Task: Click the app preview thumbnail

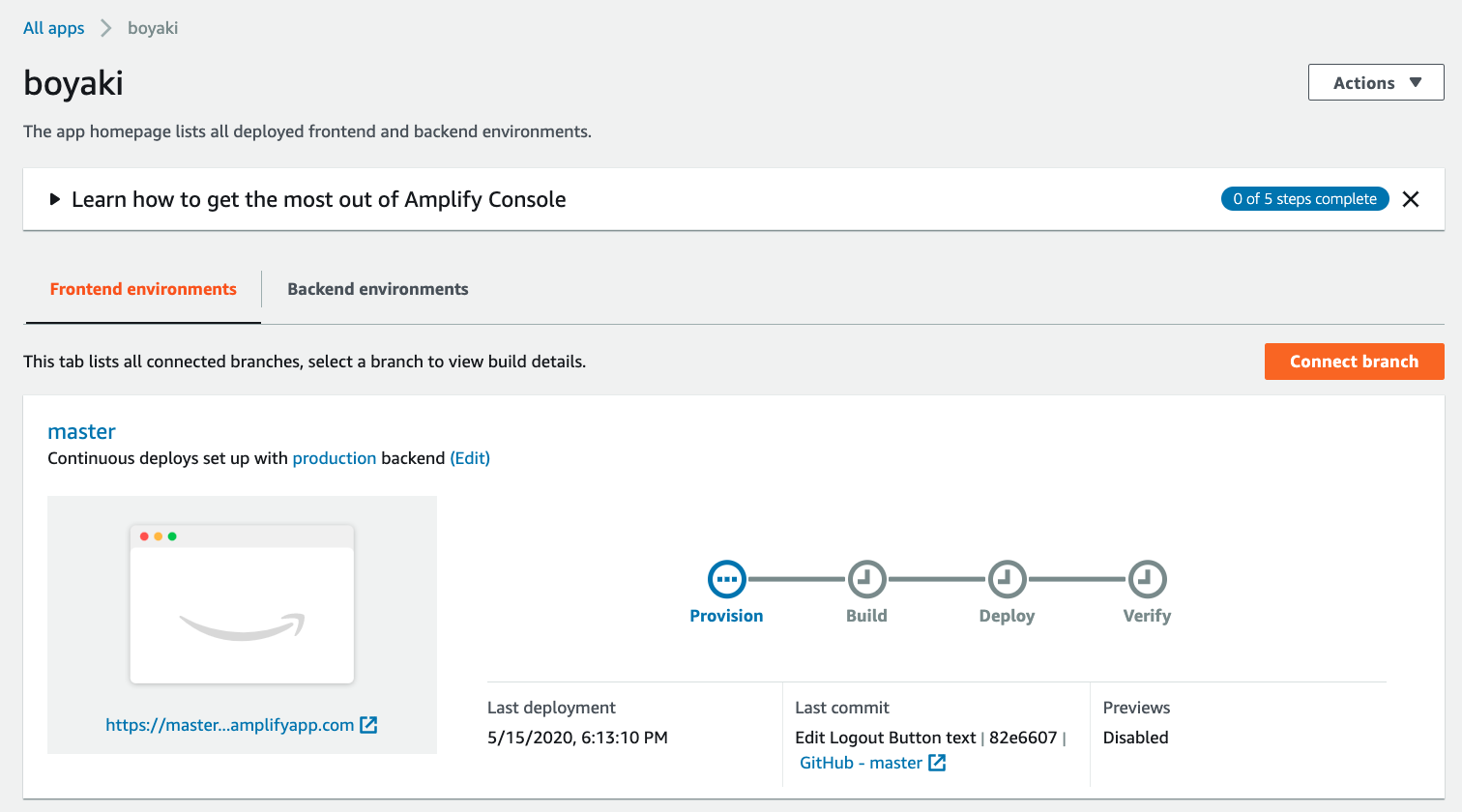Action: pos(242,604)
